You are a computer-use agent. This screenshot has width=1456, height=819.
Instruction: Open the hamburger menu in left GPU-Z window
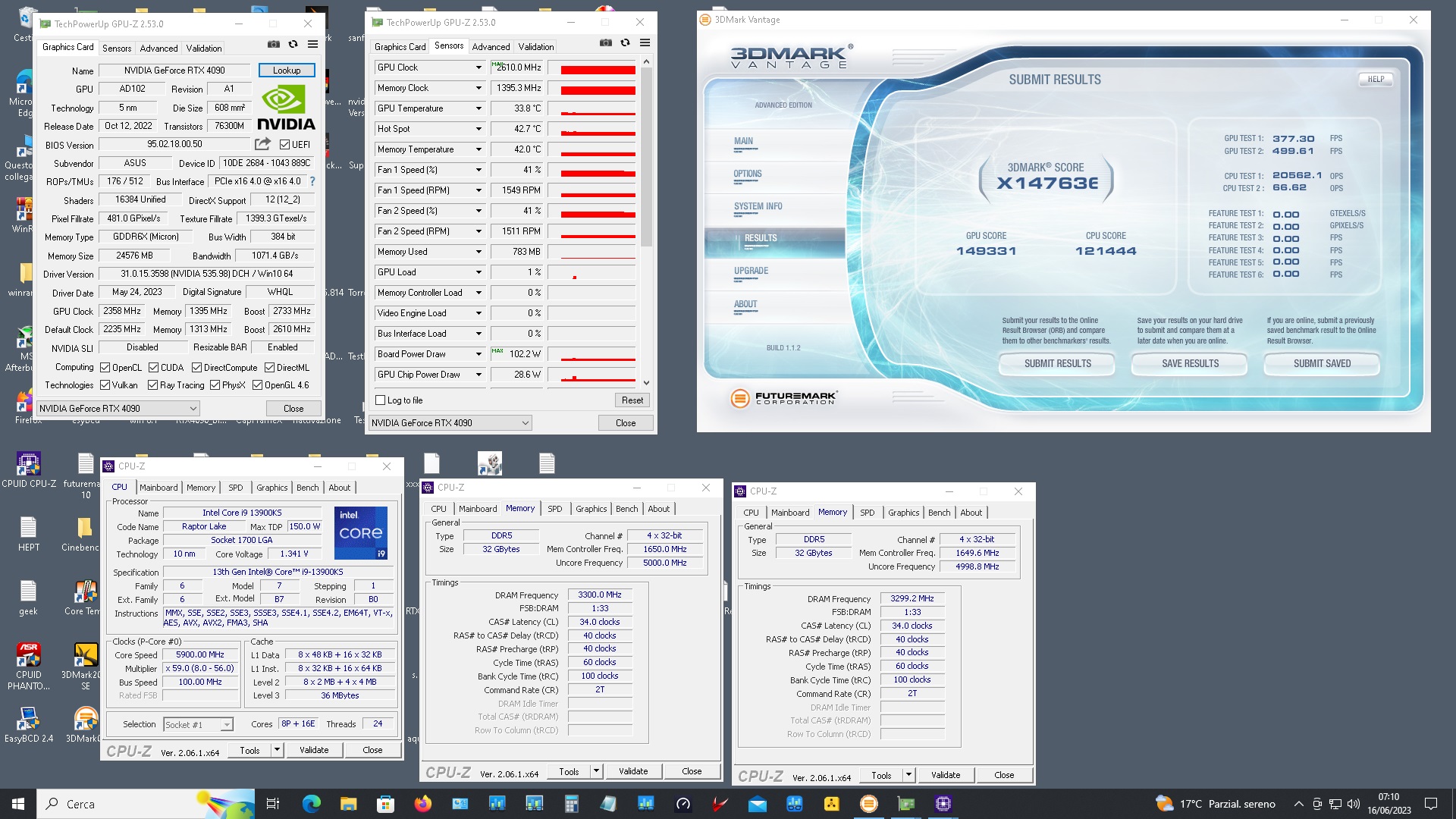(312, 45)
